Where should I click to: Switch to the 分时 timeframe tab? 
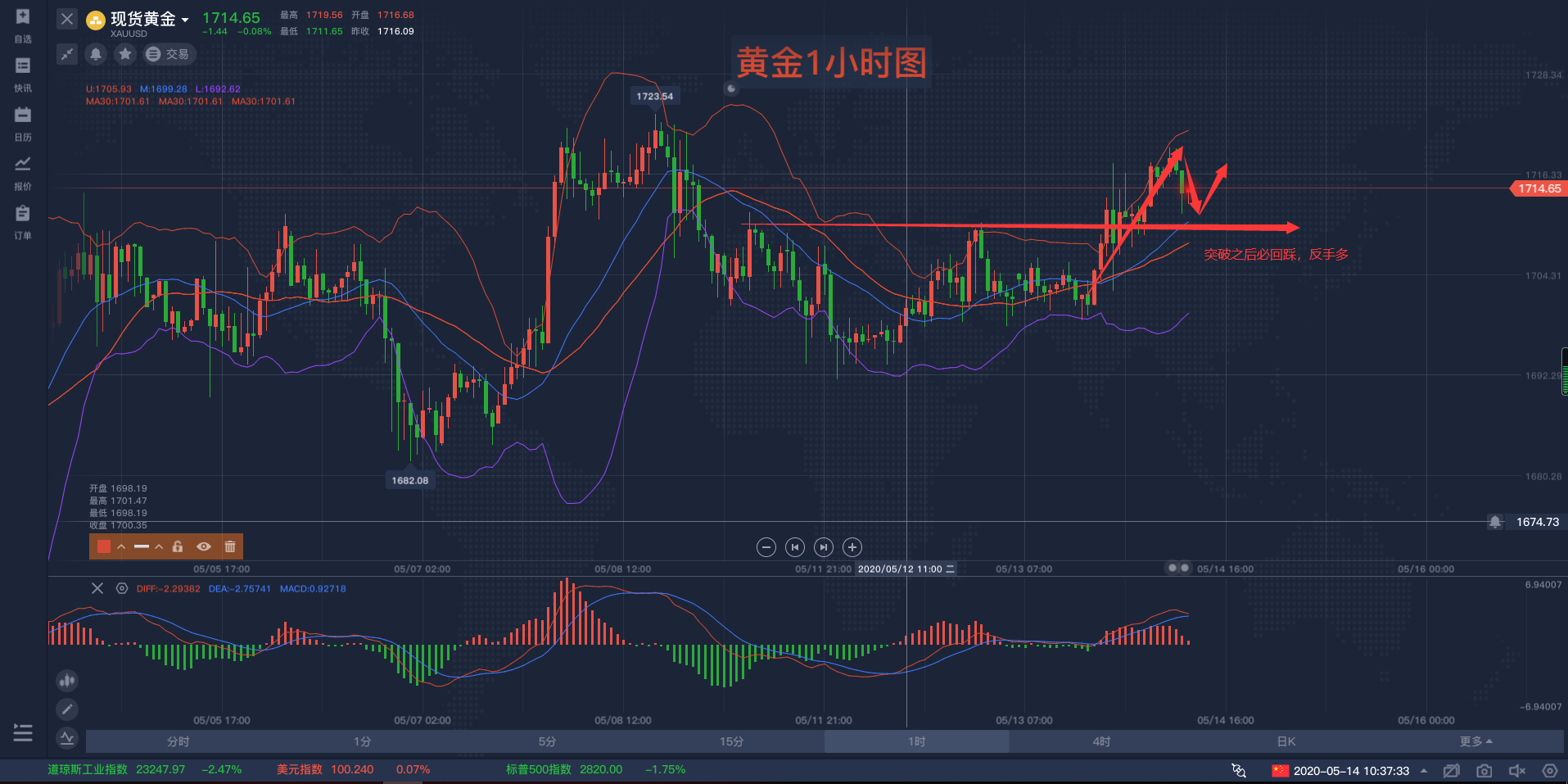click(x=178, y=741)
